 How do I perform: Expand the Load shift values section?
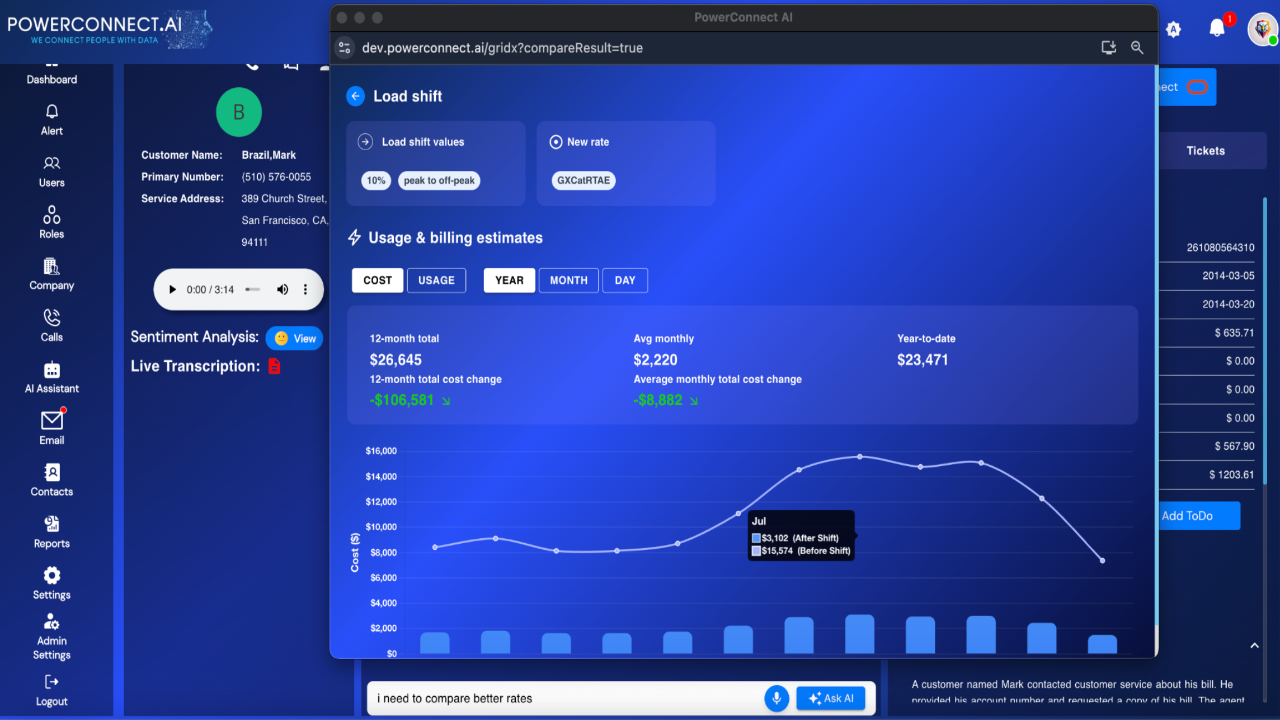click(x=366, y=142)
